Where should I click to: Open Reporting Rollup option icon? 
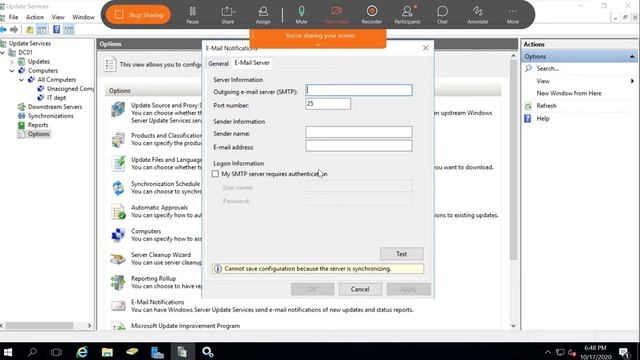(118, 282)
